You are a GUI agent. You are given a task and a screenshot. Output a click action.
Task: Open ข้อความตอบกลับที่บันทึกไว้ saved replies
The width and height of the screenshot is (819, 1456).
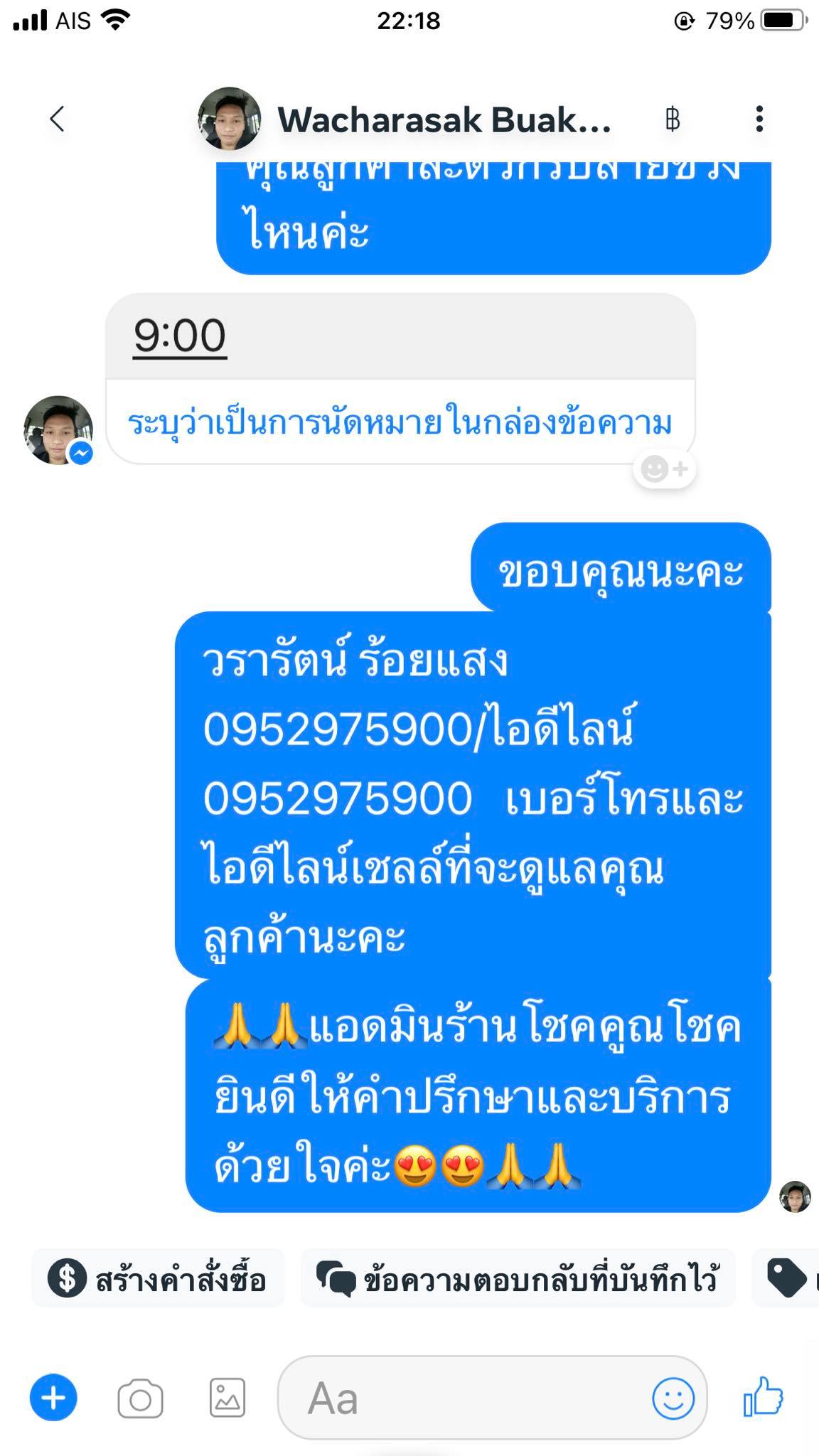click(x=518, y=1278)
